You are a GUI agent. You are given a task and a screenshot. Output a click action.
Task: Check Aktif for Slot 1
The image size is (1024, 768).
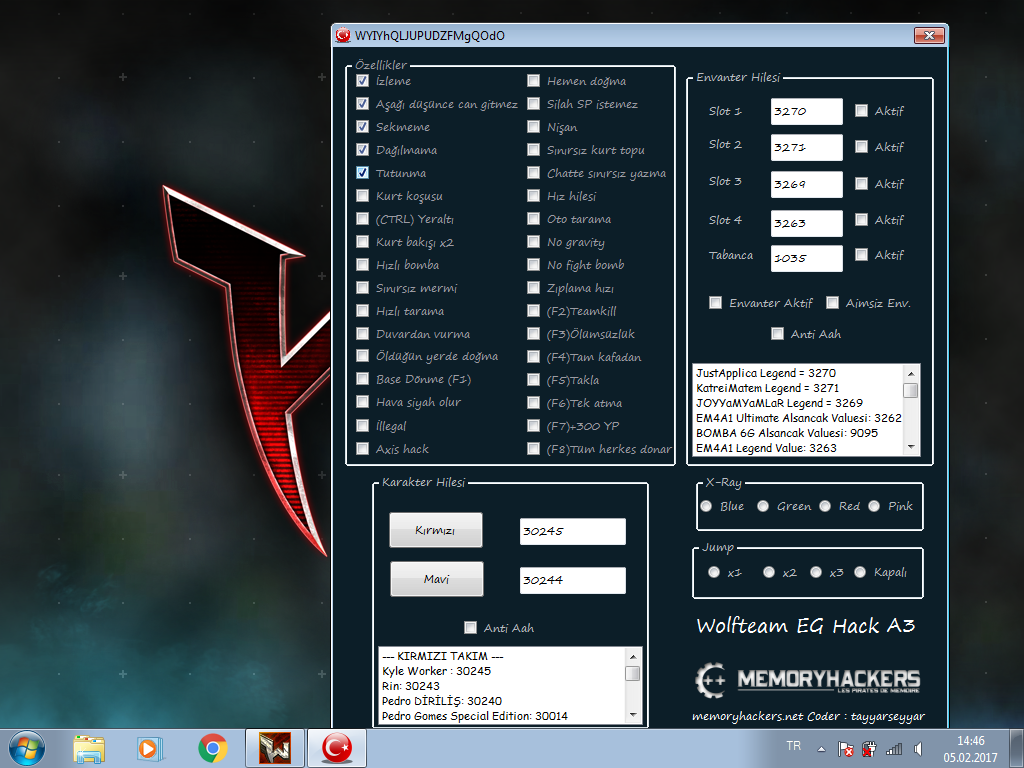[861, 111]
